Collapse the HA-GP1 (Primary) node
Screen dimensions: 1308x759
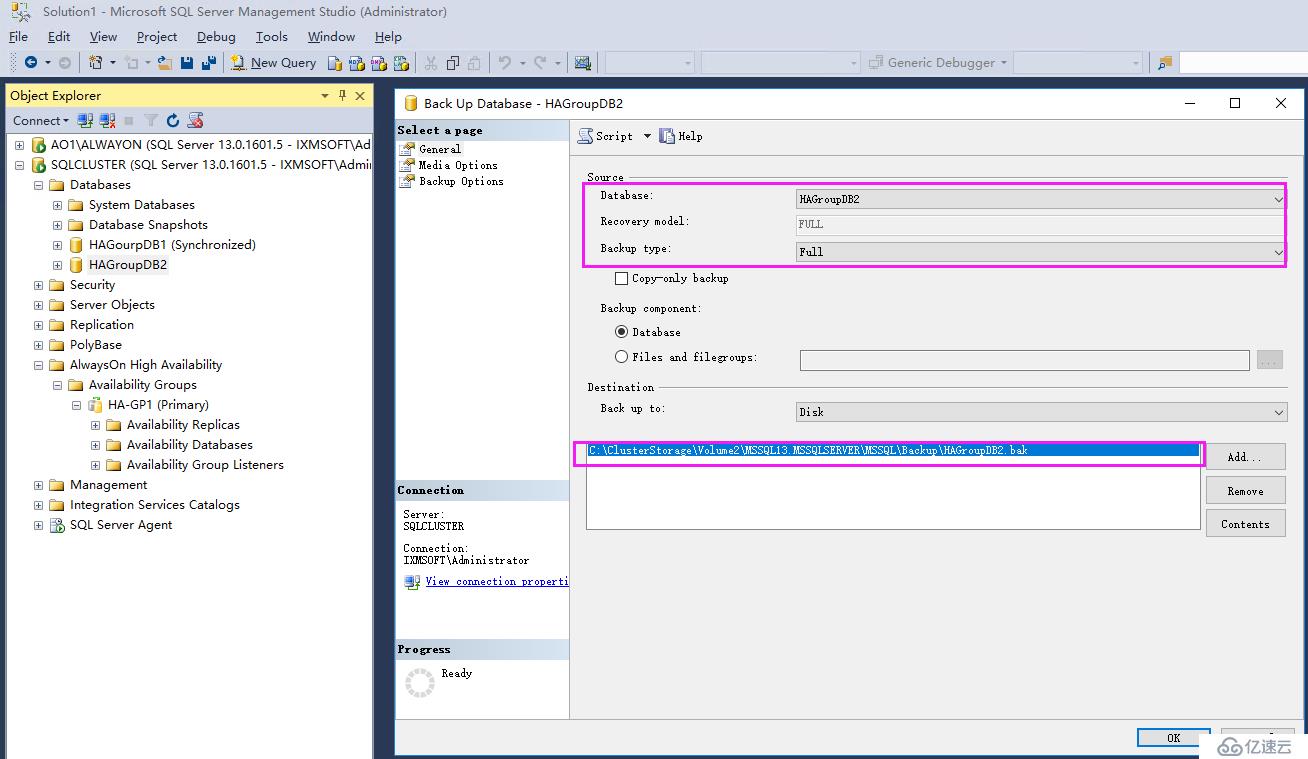76,405
